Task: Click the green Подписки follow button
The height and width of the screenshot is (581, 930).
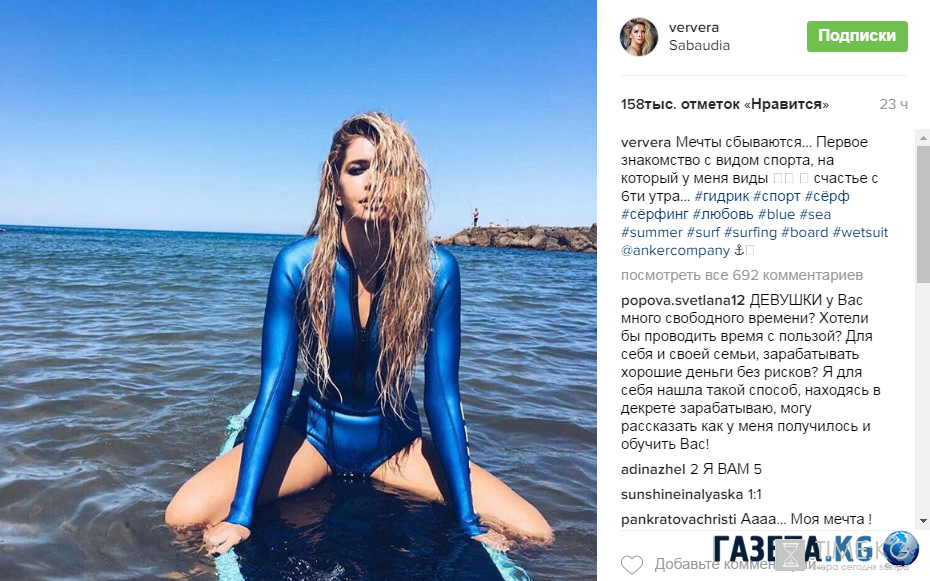Action: pos(857,36)
